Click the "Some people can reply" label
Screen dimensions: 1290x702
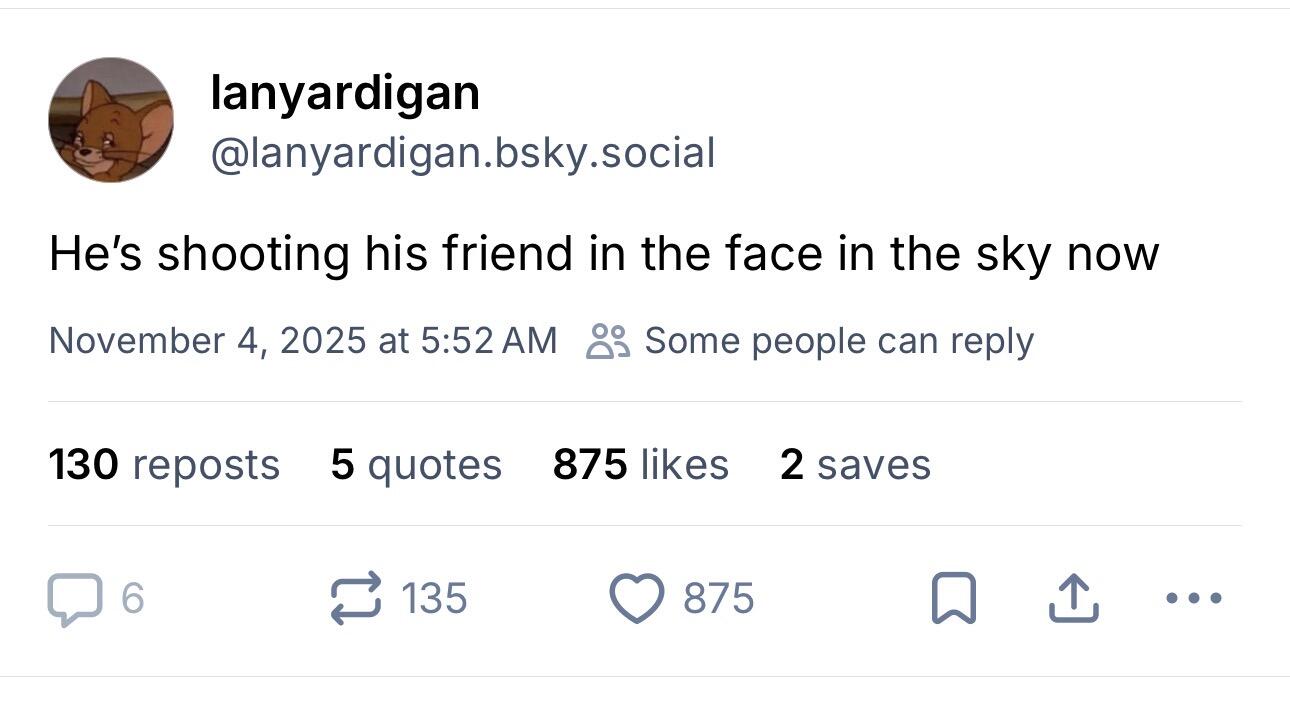click(x=838, y=341)
